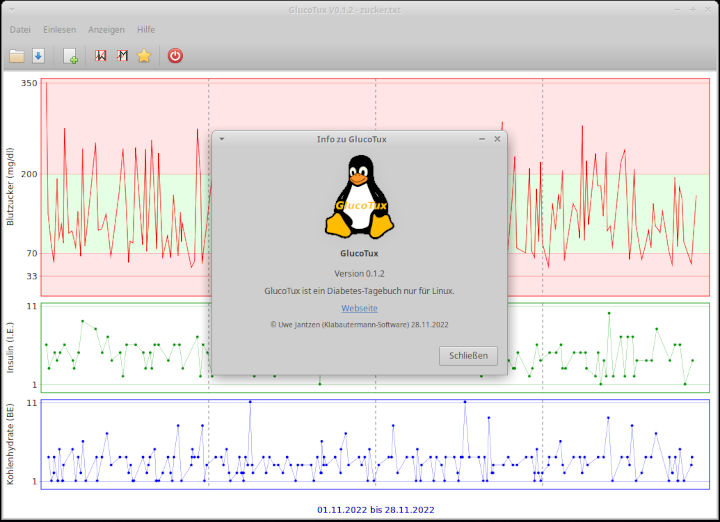This screenshot has width=720, height=522.
Task: Click the 70 blood sugar axis value
Action: coord(32,253)
